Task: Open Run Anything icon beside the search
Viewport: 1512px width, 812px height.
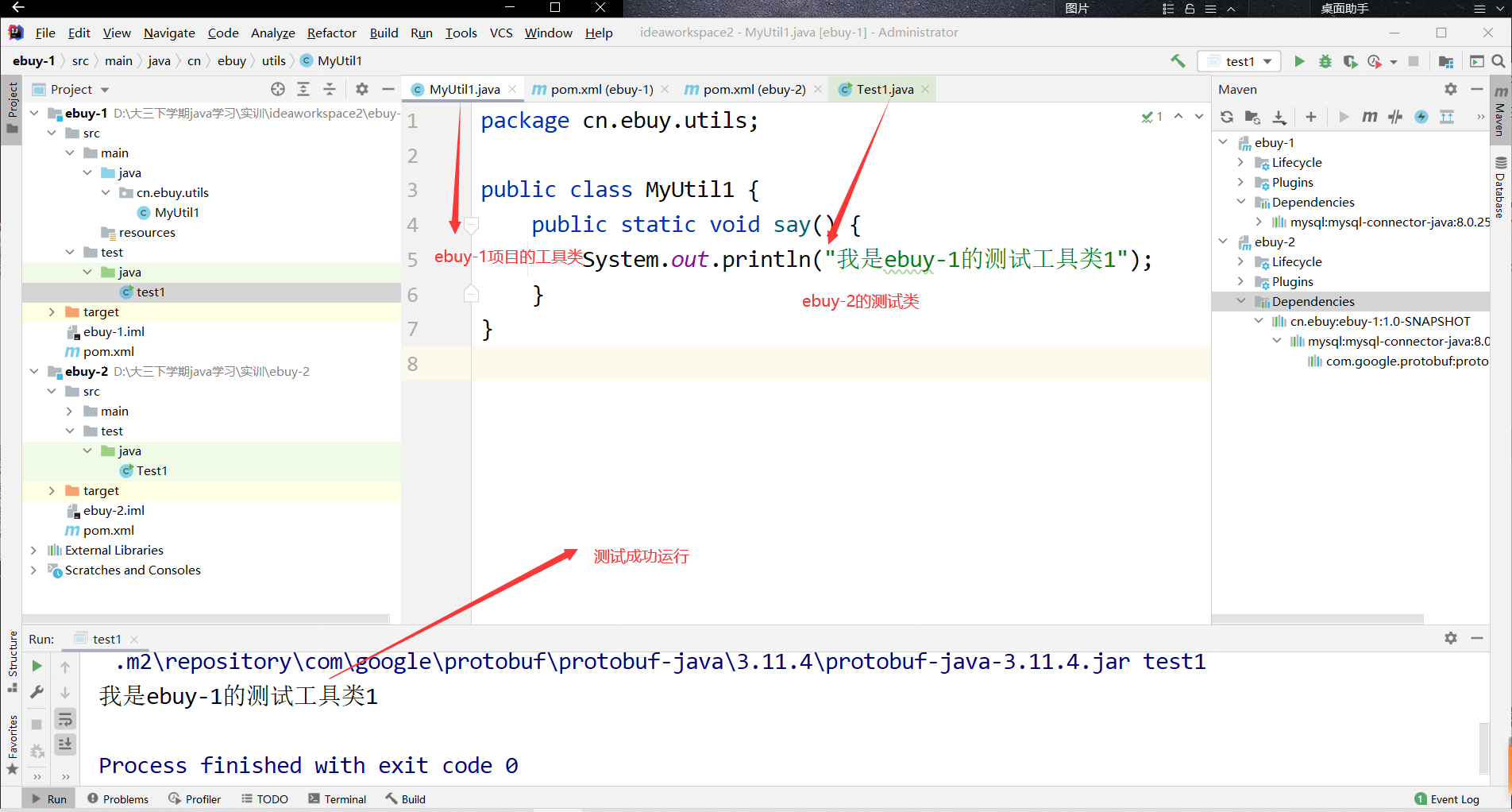Action: (x=1476, y=61)
